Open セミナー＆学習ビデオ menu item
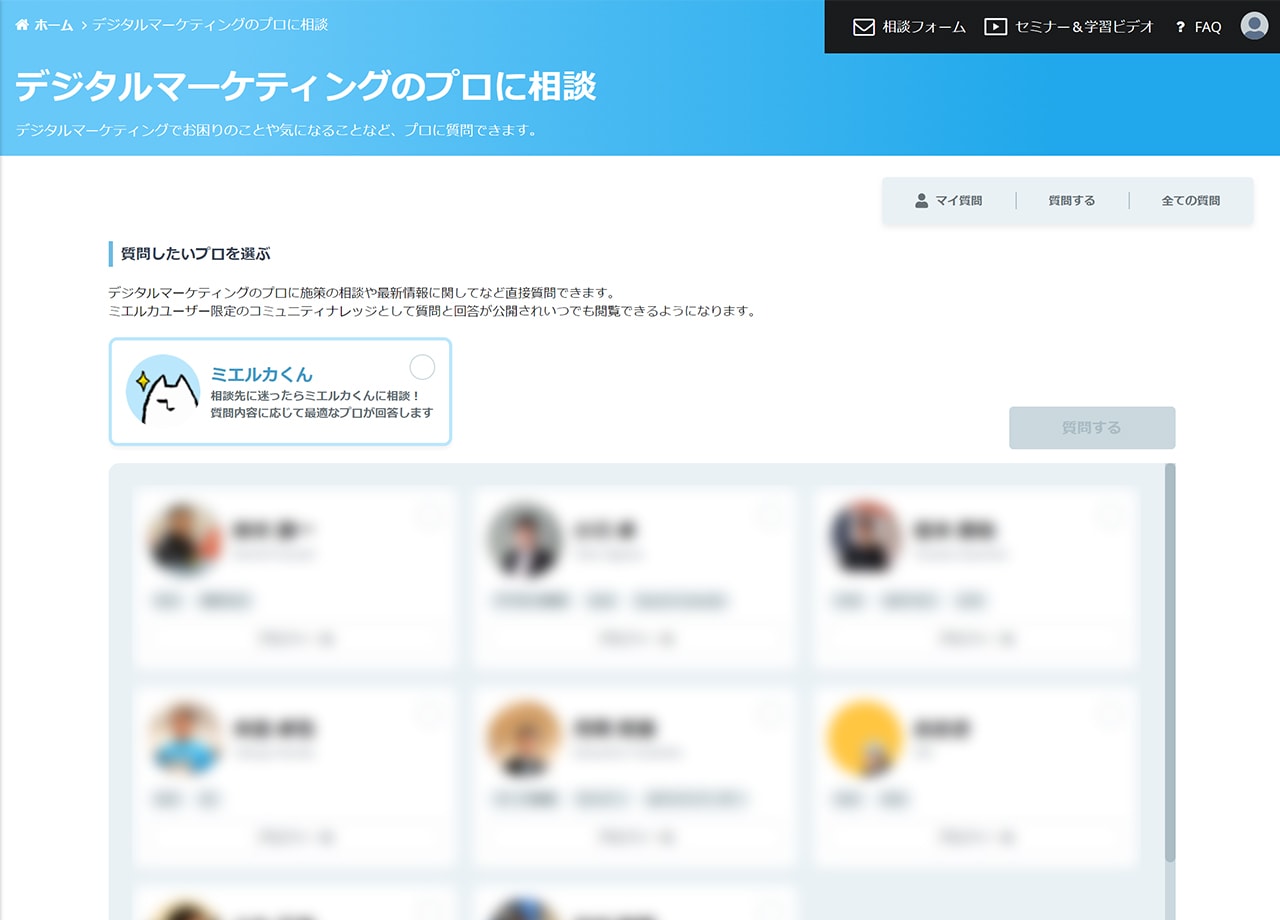 pyautogui.click(x=1084, y=27)
